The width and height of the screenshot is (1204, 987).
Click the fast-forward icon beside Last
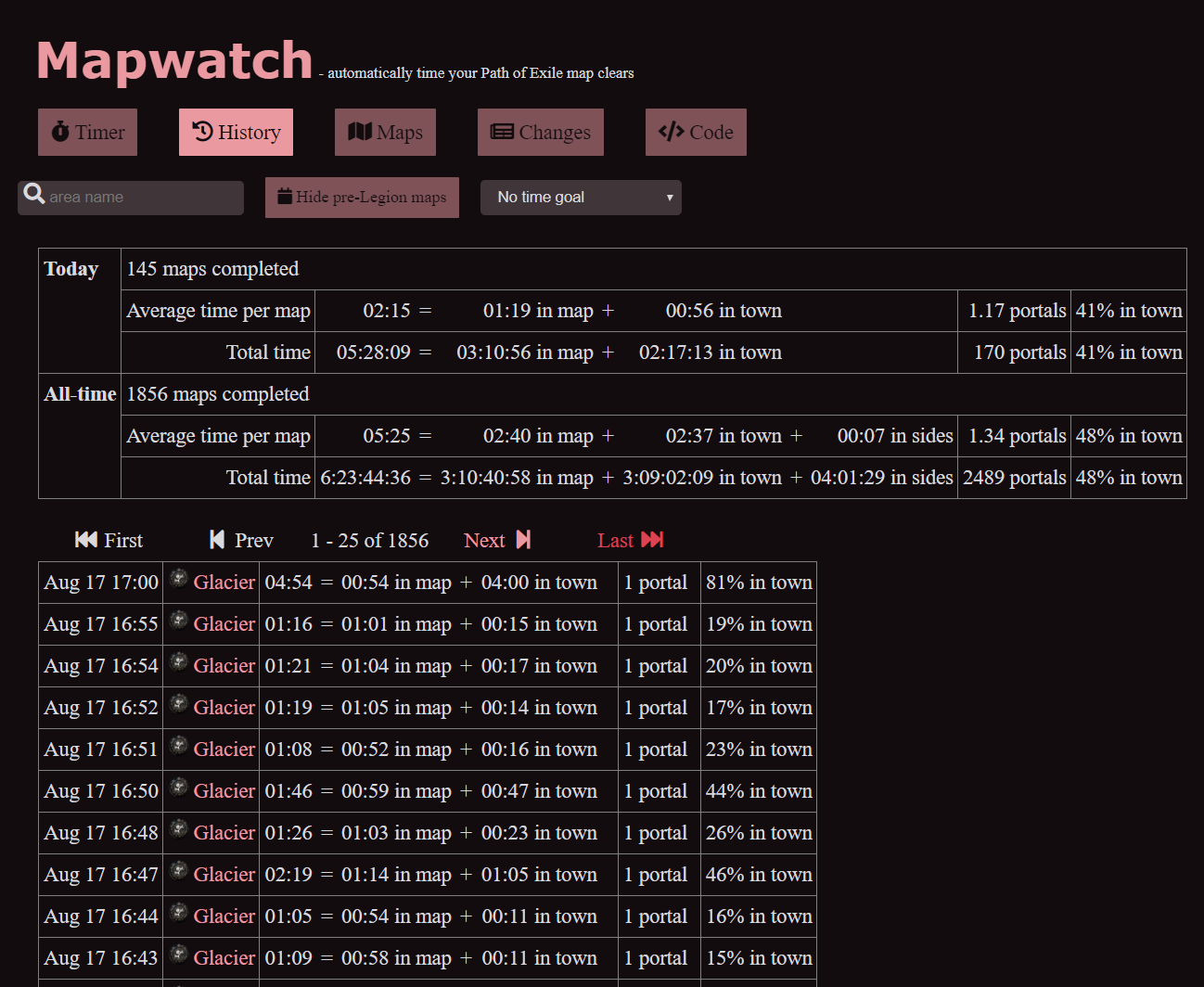653,540
